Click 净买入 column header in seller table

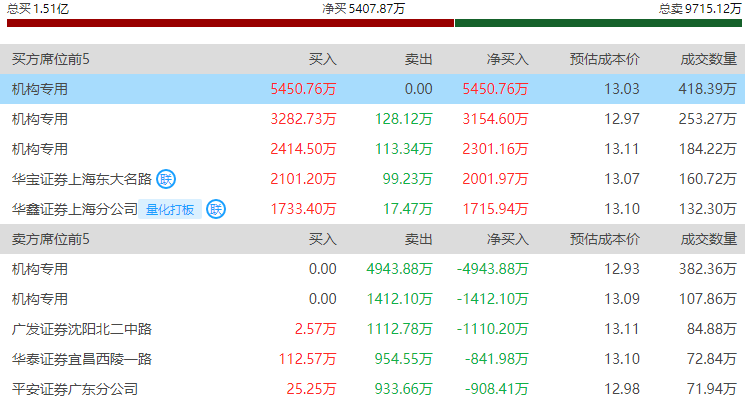(507, 239)
